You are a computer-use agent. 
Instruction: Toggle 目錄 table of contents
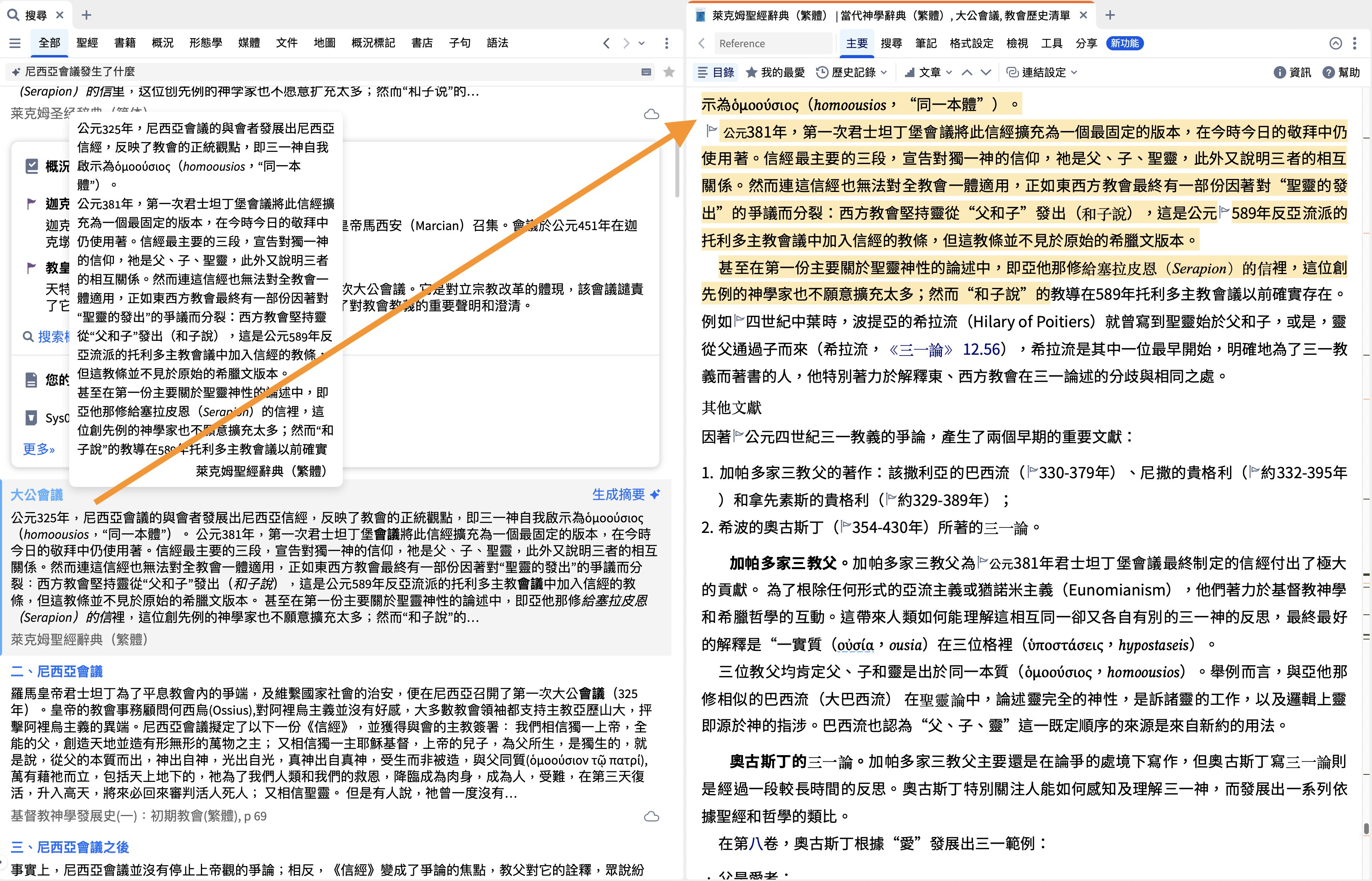click(716, 72)
